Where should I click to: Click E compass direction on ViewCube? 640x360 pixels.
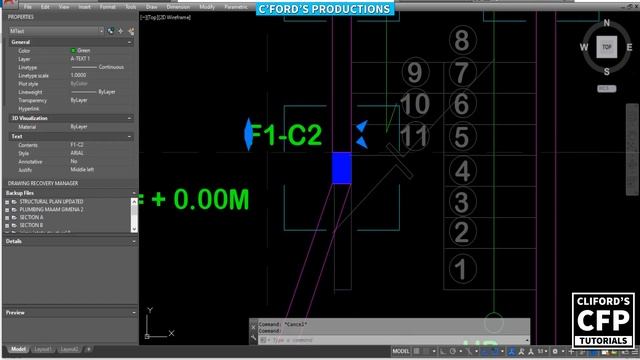(629, 47)
